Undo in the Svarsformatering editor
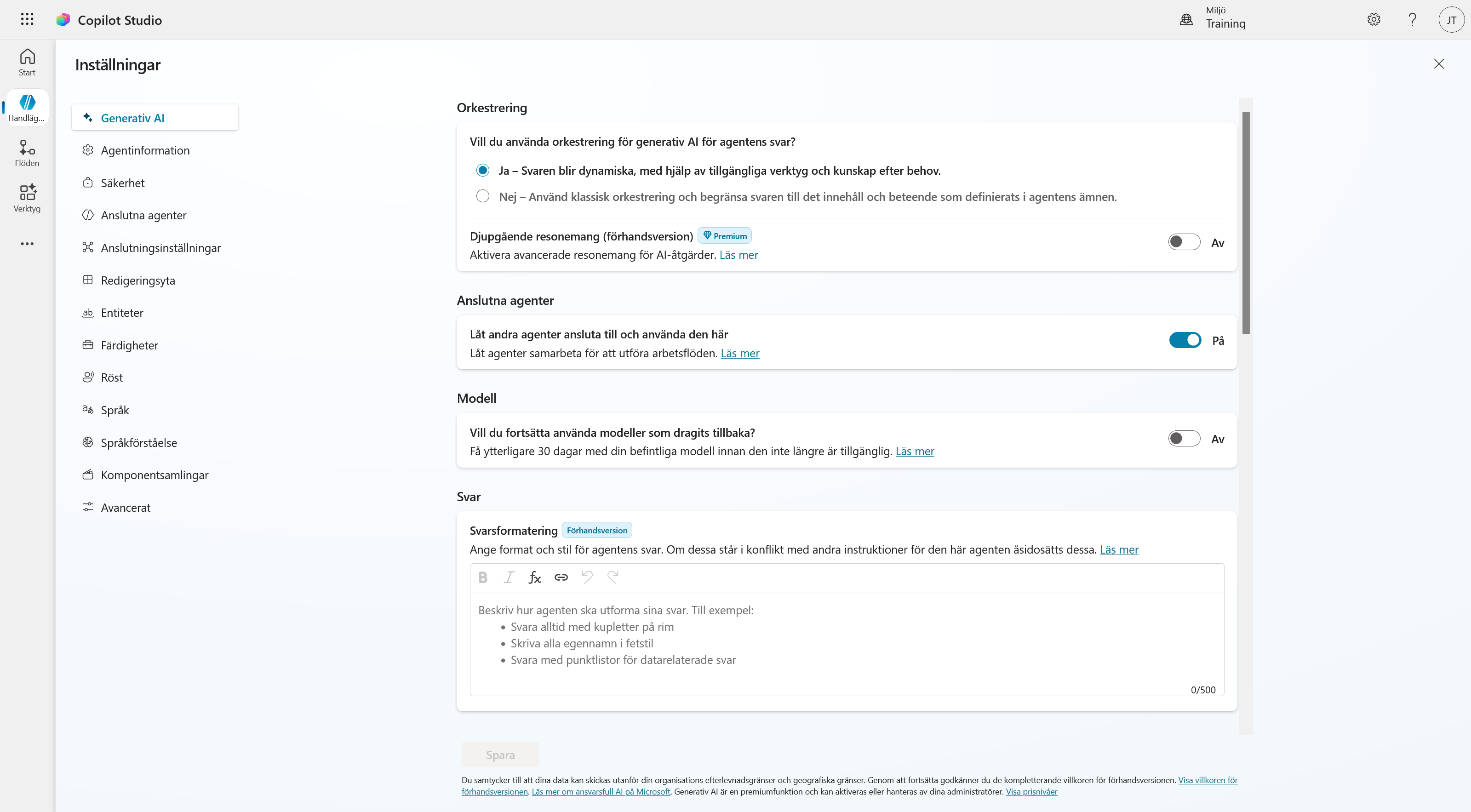This screenshot has width=1471, height=812. (x=587, y=578)
